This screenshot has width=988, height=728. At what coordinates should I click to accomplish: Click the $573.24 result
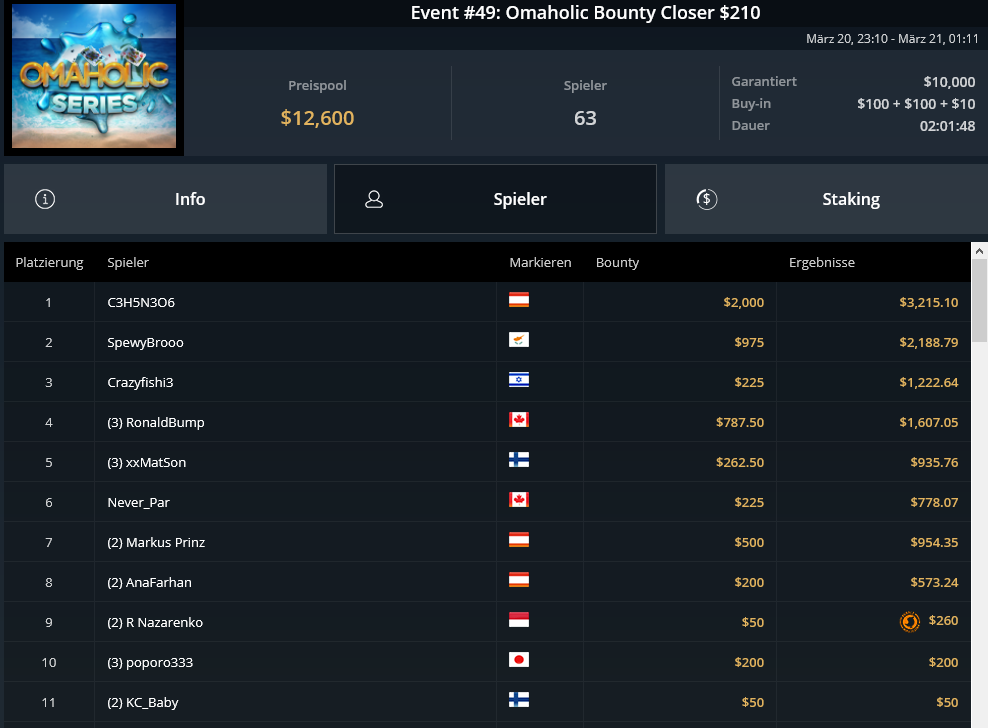[x=934, y=583]
